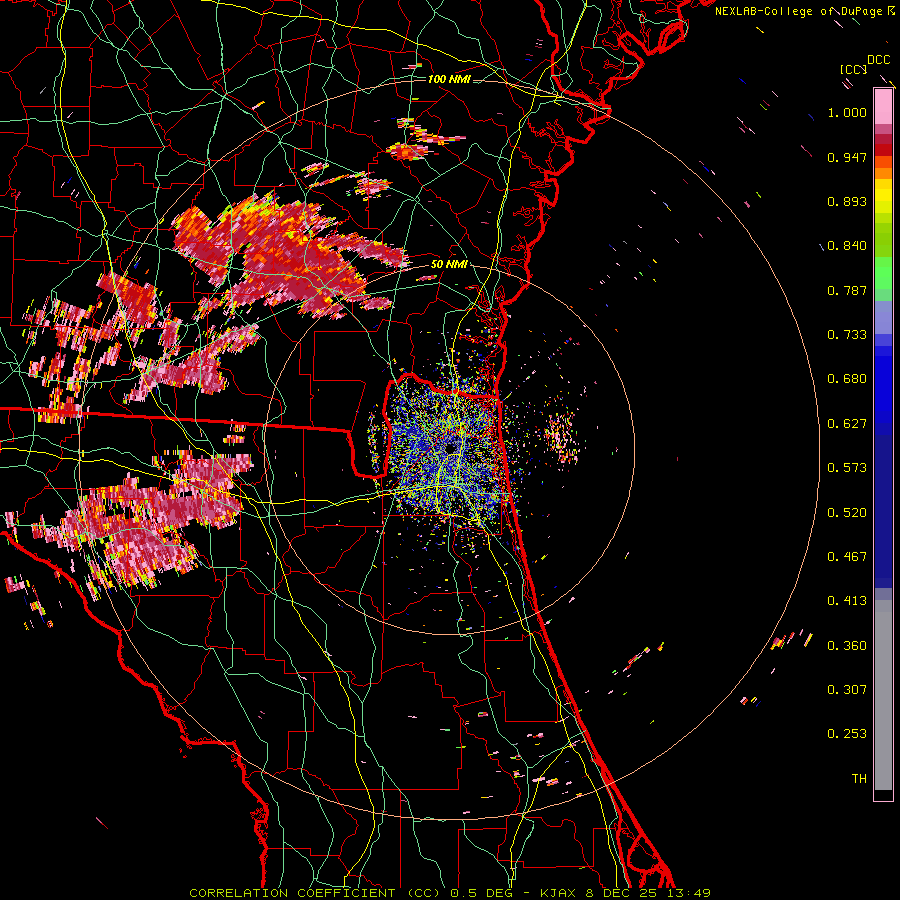900x900 pixels.
Task: Click the black radar site dot at center
Action: coord(449,447)
